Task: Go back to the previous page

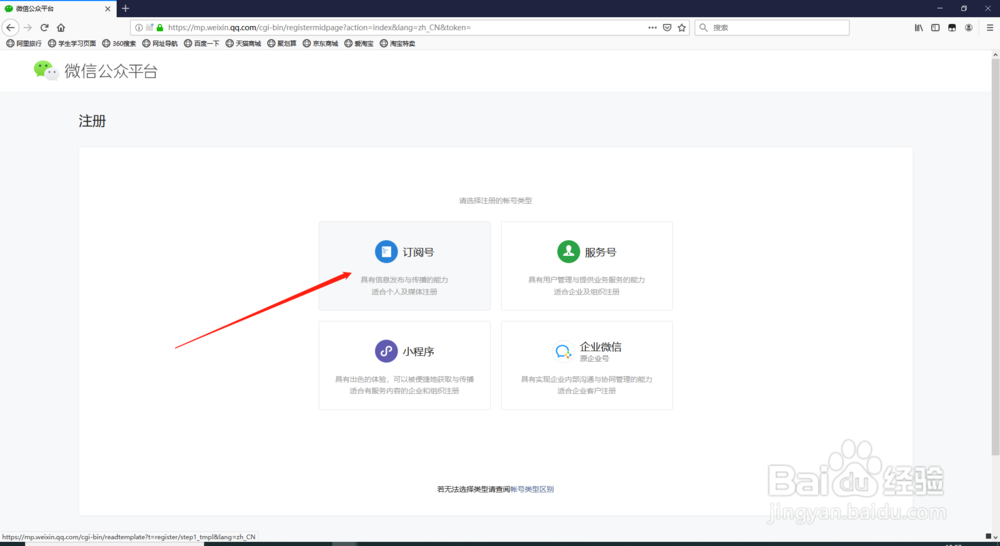Action: [10, 27]
